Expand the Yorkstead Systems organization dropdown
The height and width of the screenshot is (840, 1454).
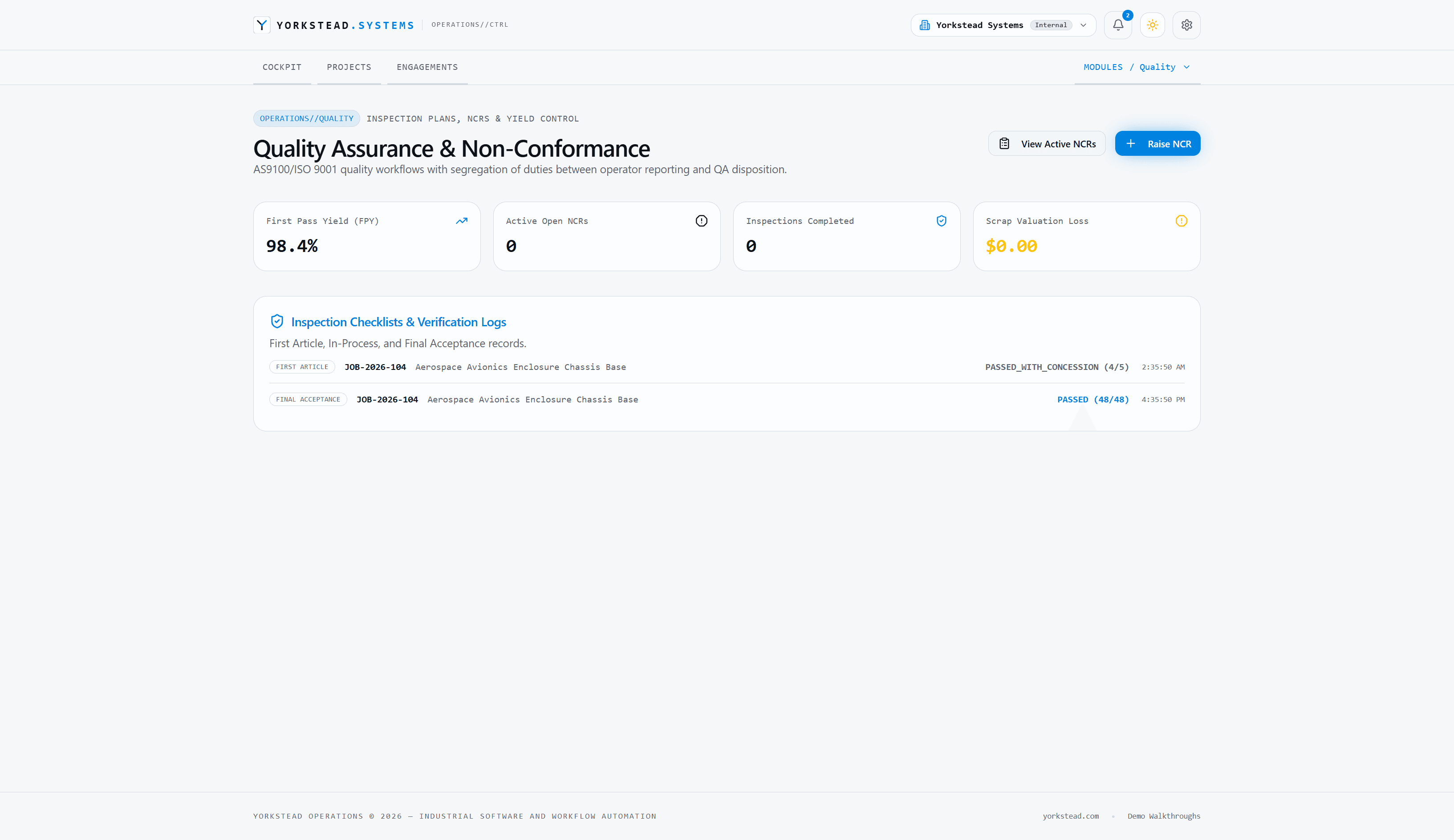[x=1003, y=25]
